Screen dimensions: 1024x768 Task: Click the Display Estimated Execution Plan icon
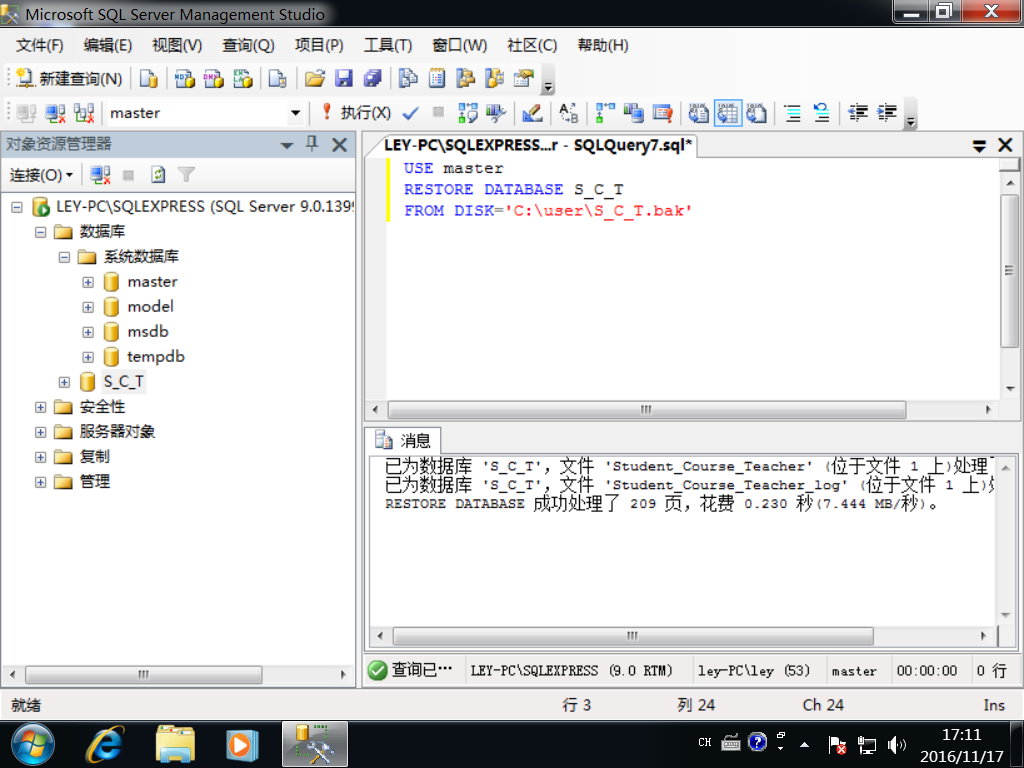click(468, 113)
